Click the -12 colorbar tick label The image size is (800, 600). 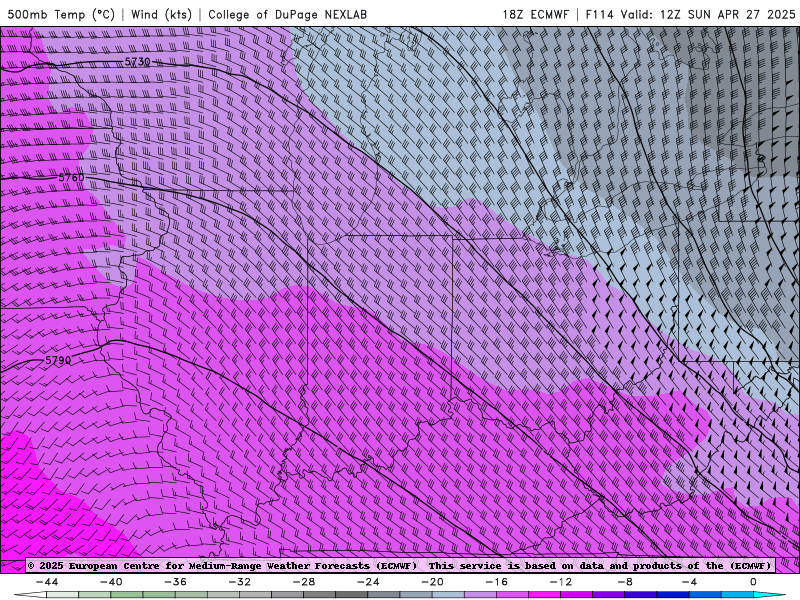(561, 582)
